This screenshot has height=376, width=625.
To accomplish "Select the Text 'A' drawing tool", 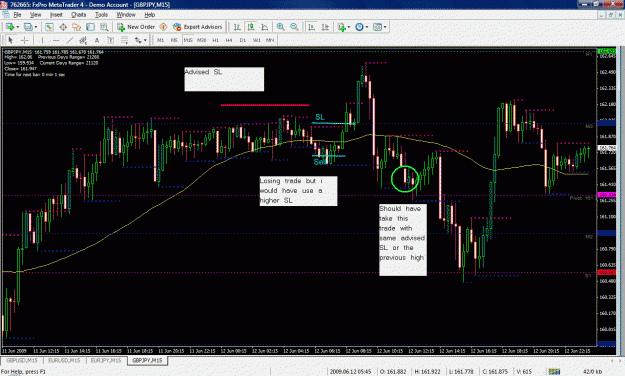I will (x=96, y=40).
